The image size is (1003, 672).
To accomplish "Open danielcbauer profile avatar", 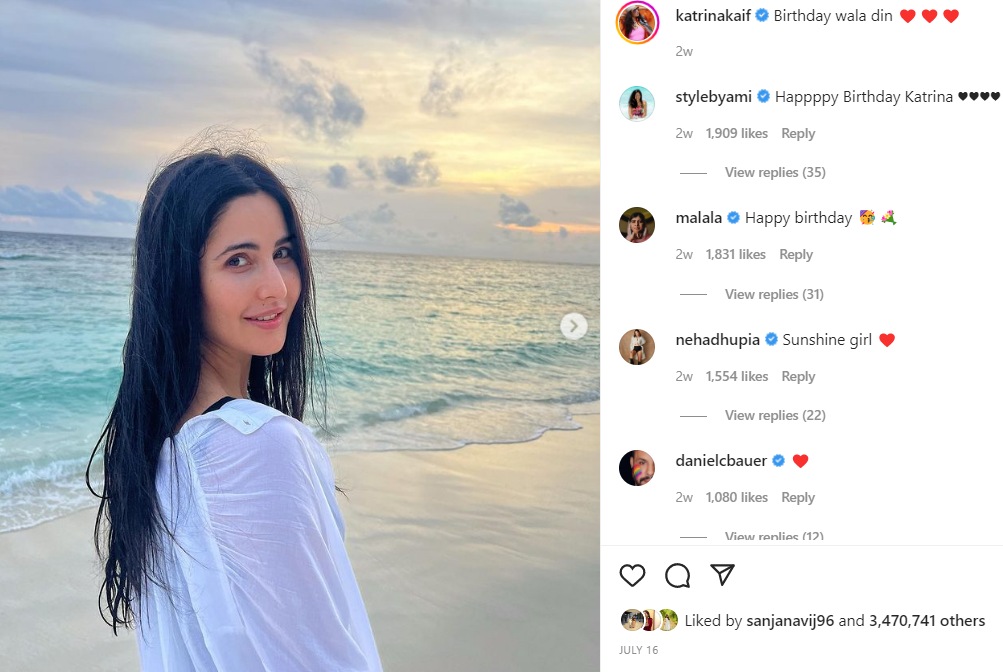I will point(637,468).
